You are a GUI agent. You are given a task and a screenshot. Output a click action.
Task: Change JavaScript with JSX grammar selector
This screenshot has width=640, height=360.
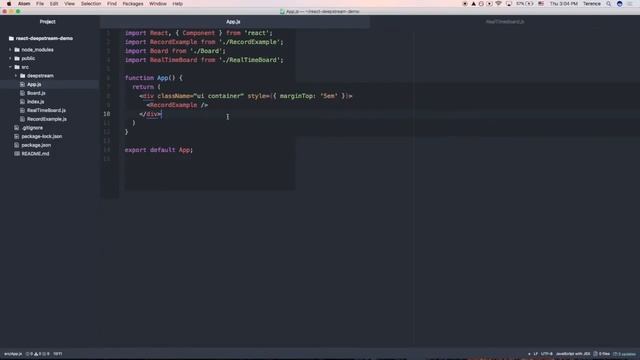click(573, 354)
